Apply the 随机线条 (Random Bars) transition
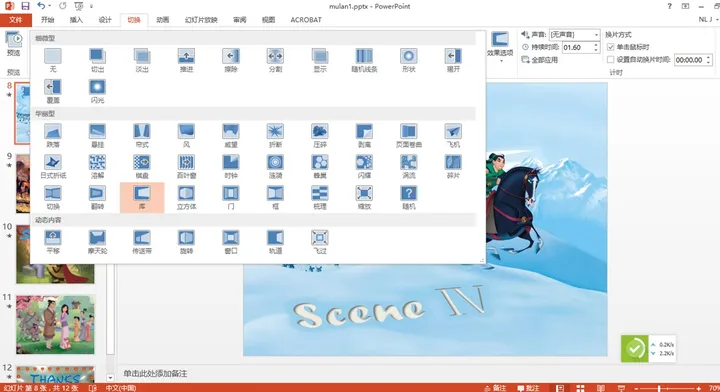The width and height of the screenshot is (720, 392). 364,60
